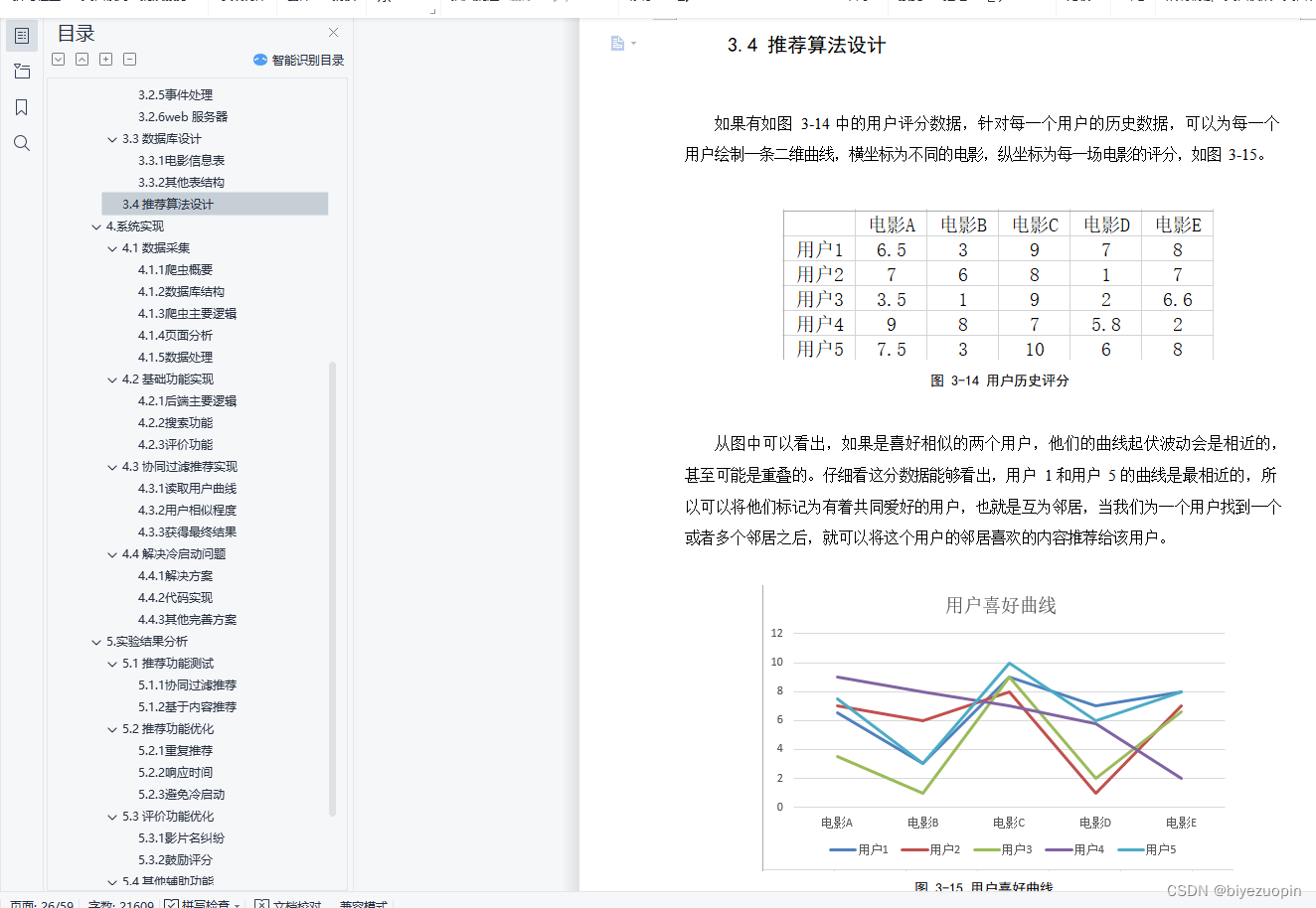Click the 用户3 row label in table
The width and height of the screenshot is (1316, 908).
[820, 299]
